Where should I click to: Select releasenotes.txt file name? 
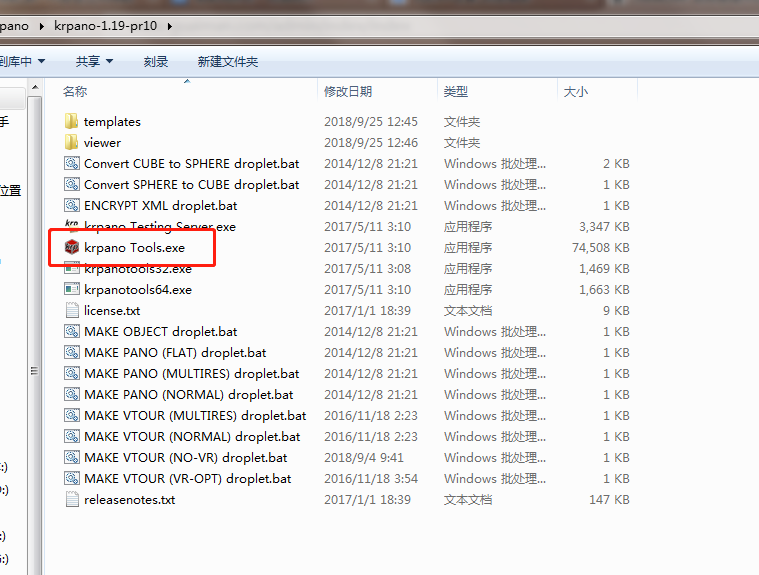(x=129, y=499)
